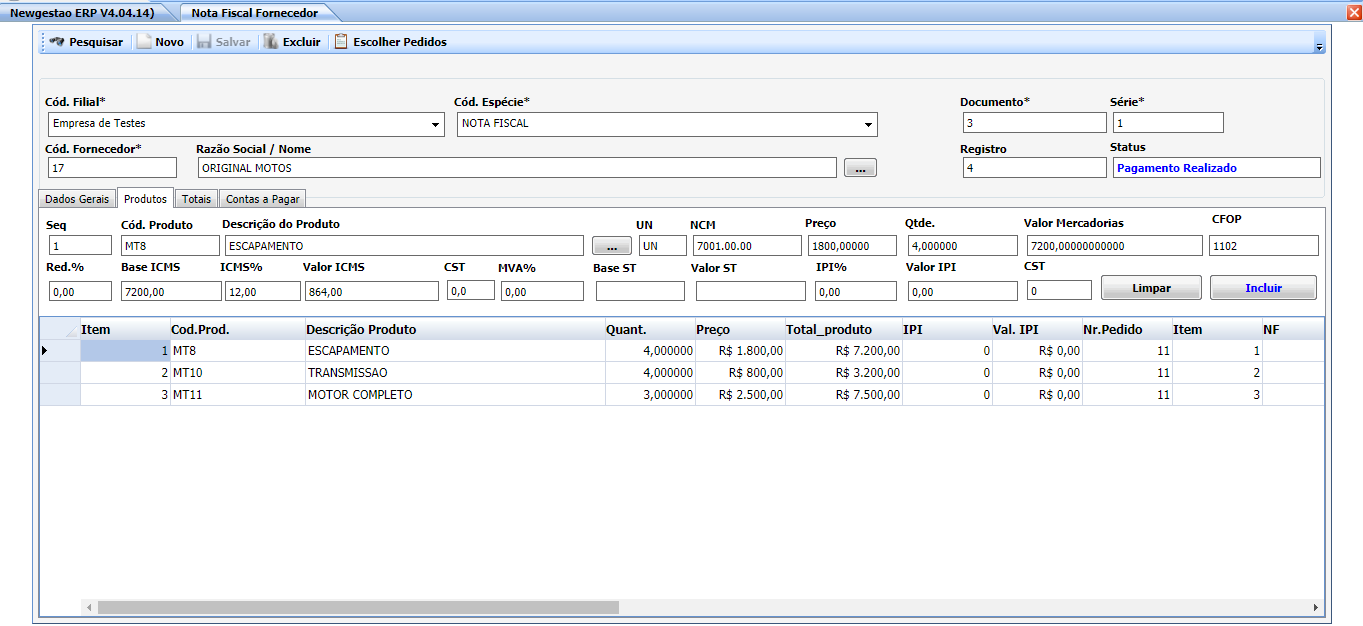Expand the Cód. Espécie dropdown
The image size is (1363, 626).
(x=869, y=125)
